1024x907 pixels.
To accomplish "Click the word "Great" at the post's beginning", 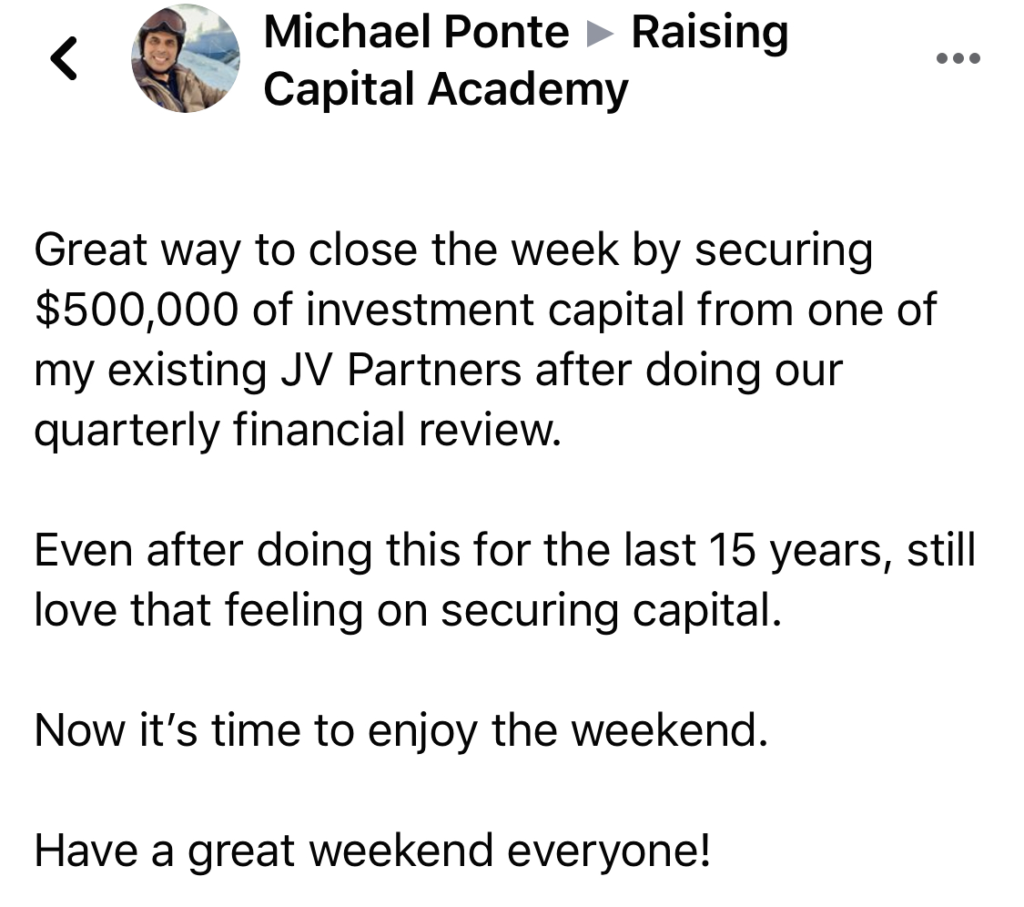I will click(91, 249).
